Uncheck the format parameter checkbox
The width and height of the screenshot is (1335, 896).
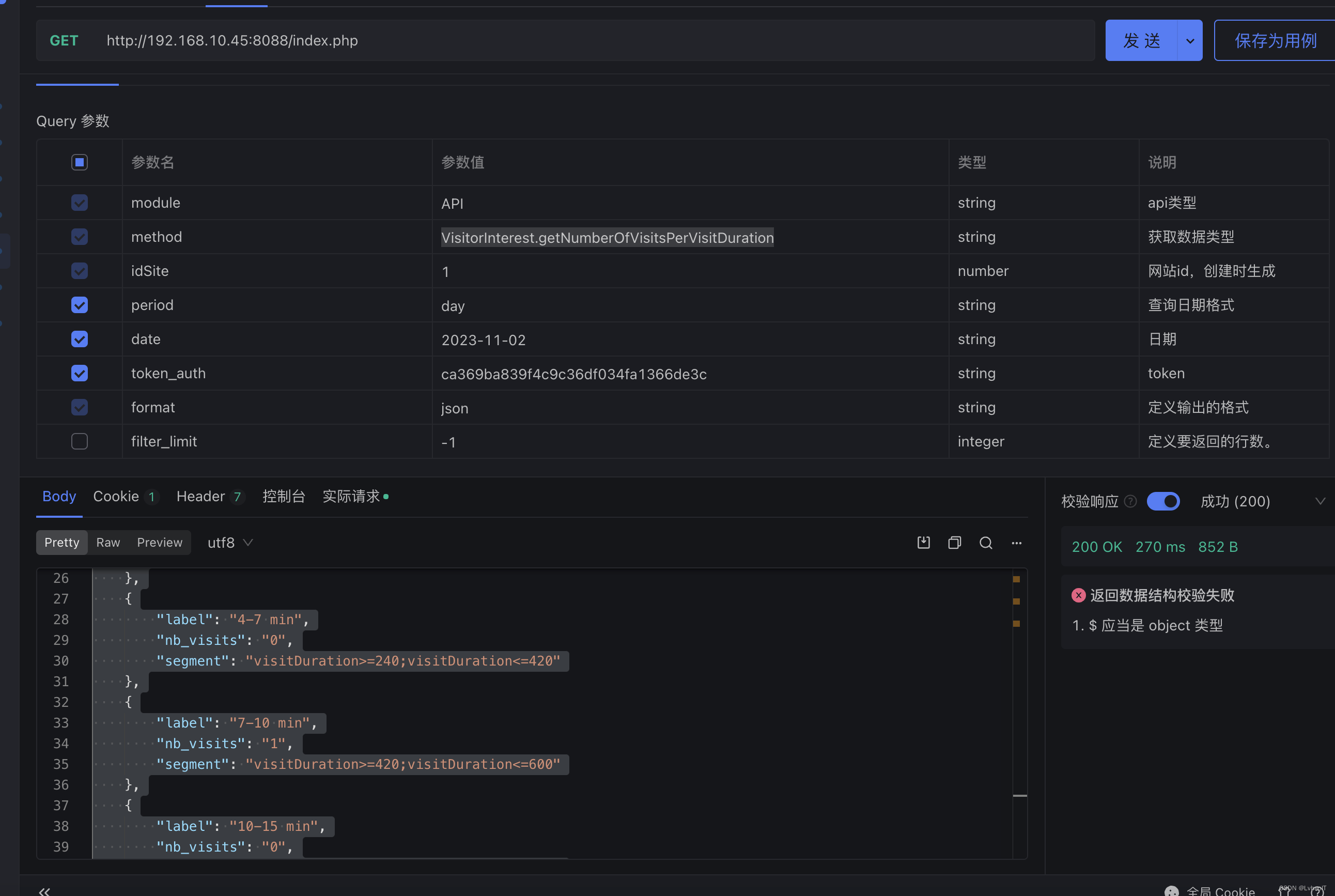click(x=80, y=407)
